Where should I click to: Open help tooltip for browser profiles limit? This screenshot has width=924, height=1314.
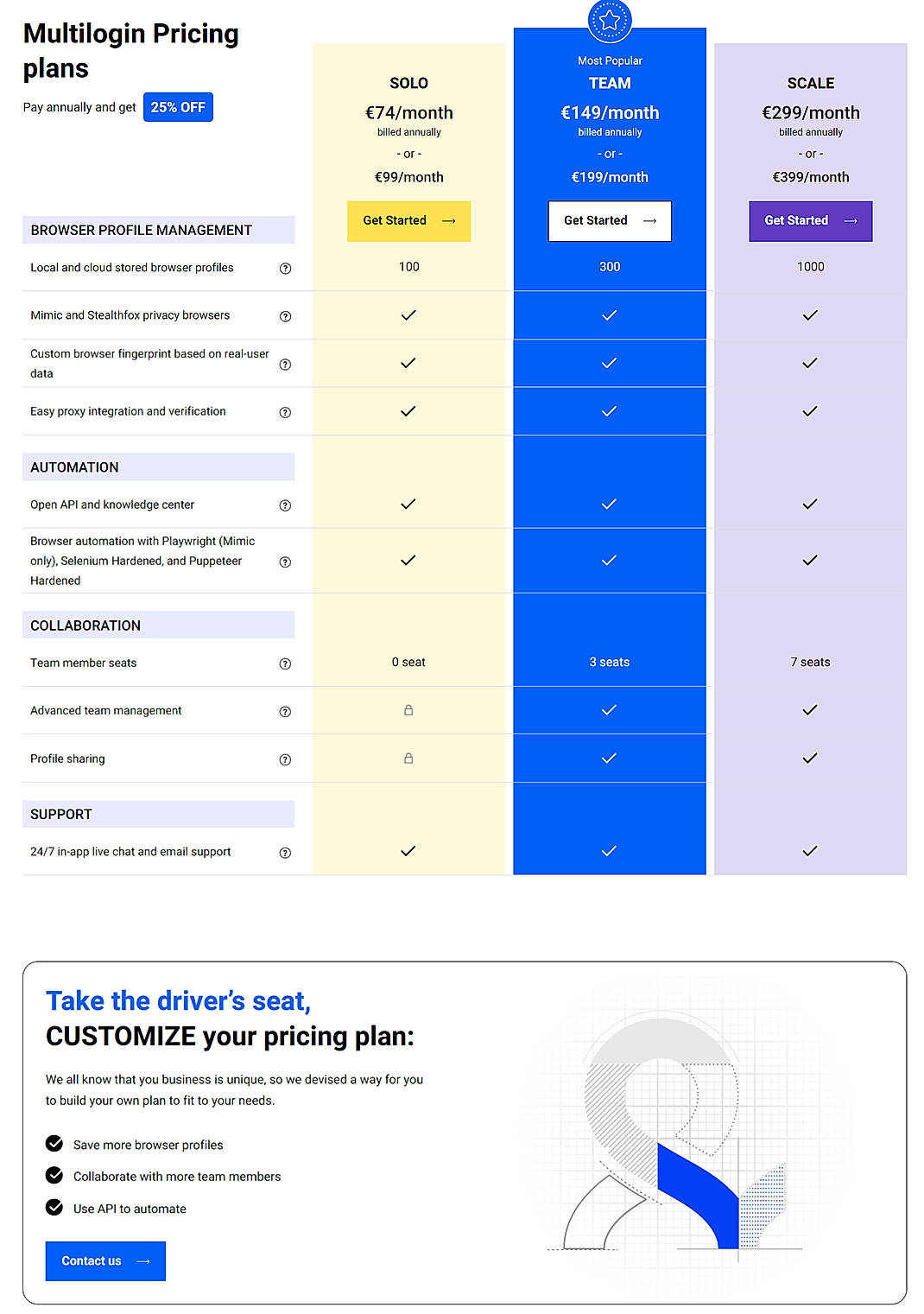pos(285,269)
